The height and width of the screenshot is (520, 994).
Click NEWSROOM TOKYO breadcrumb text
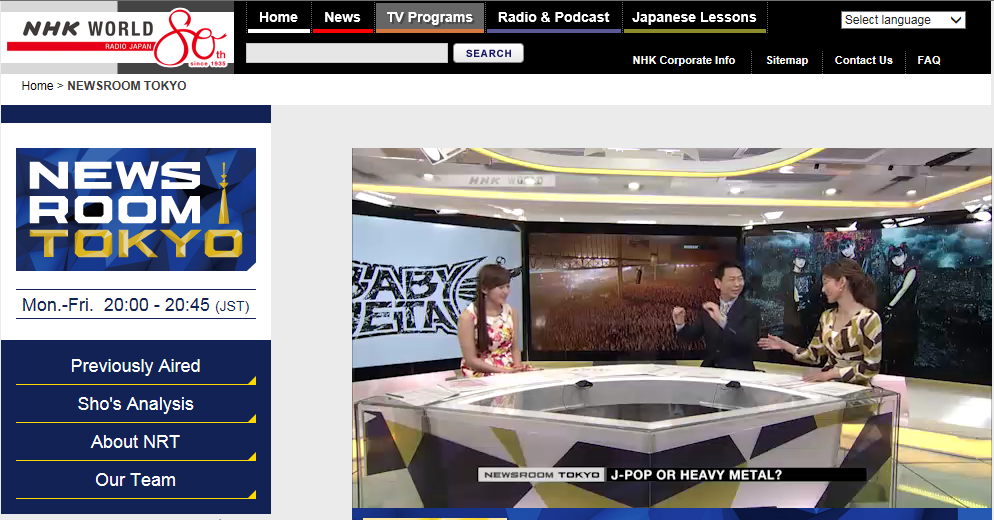pyautogui.click(x=127, y=86)
